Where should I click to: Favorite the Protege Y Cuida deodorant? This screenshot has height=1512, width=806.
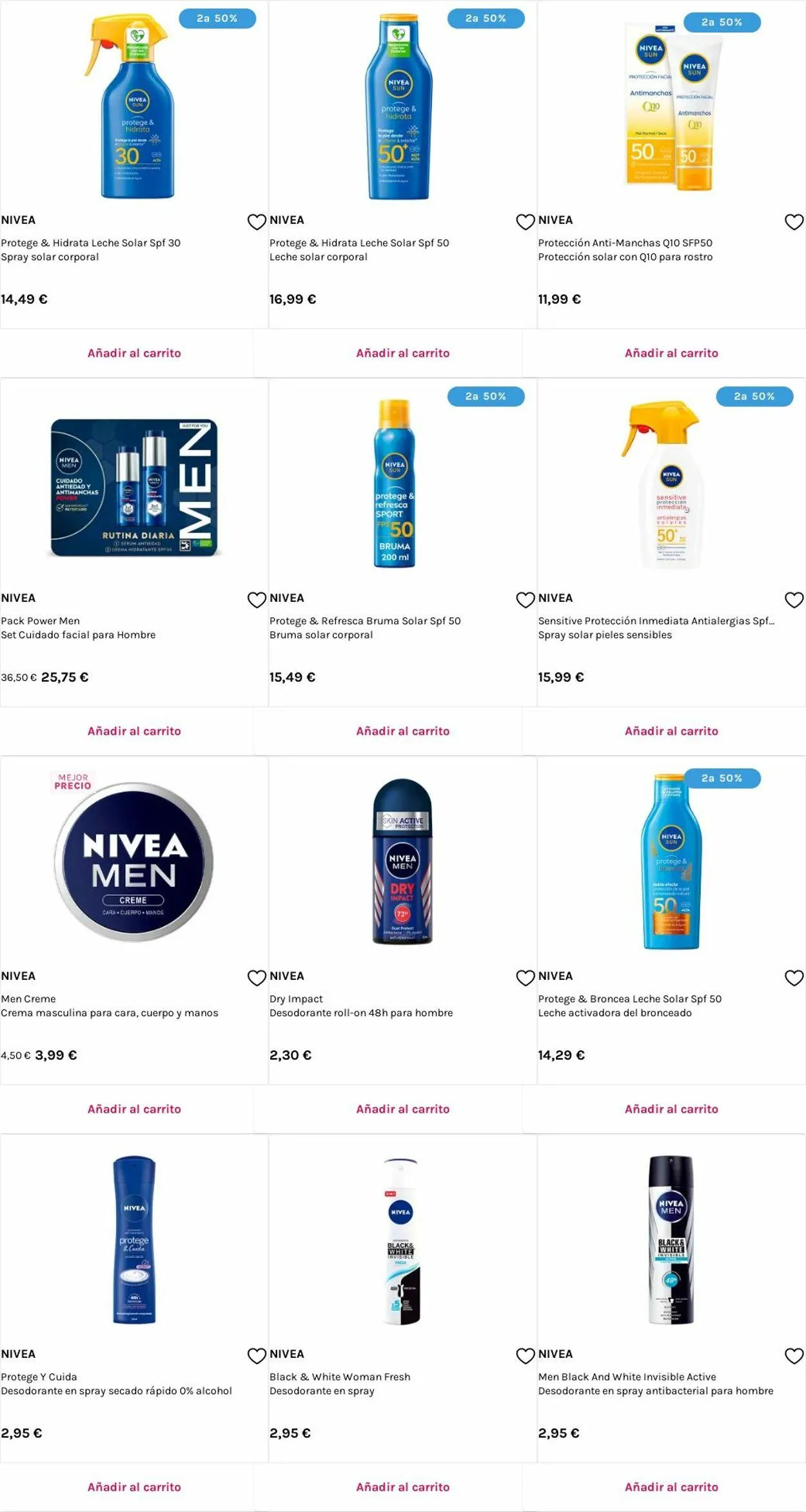coord(257,1356)
